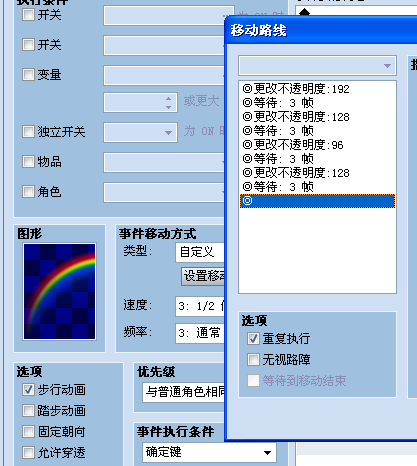
Task: Open the 变量 selection field
Action: point(164,75)
